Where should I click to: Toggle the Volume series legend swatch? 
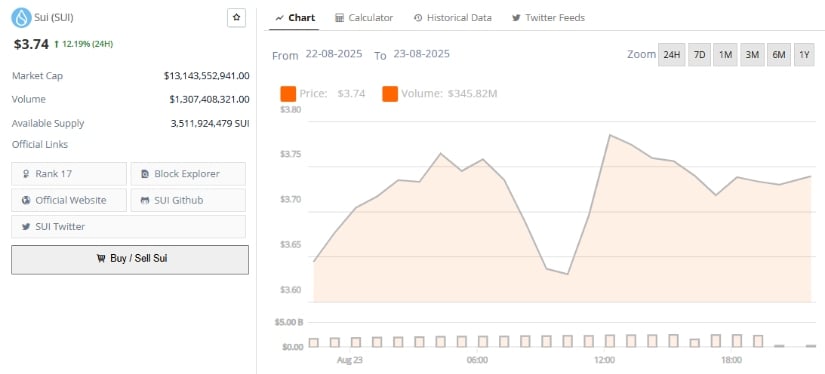(x=390, y=94)
